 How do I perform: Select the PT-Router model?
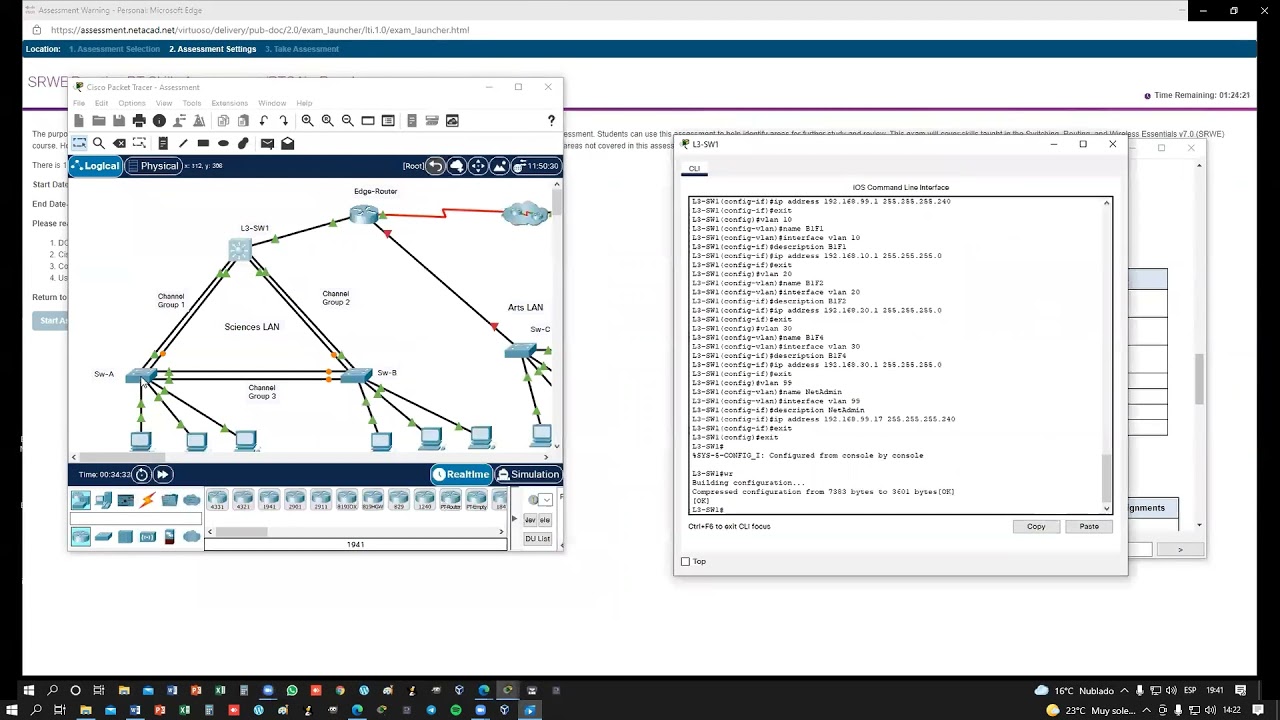[451, 500]
